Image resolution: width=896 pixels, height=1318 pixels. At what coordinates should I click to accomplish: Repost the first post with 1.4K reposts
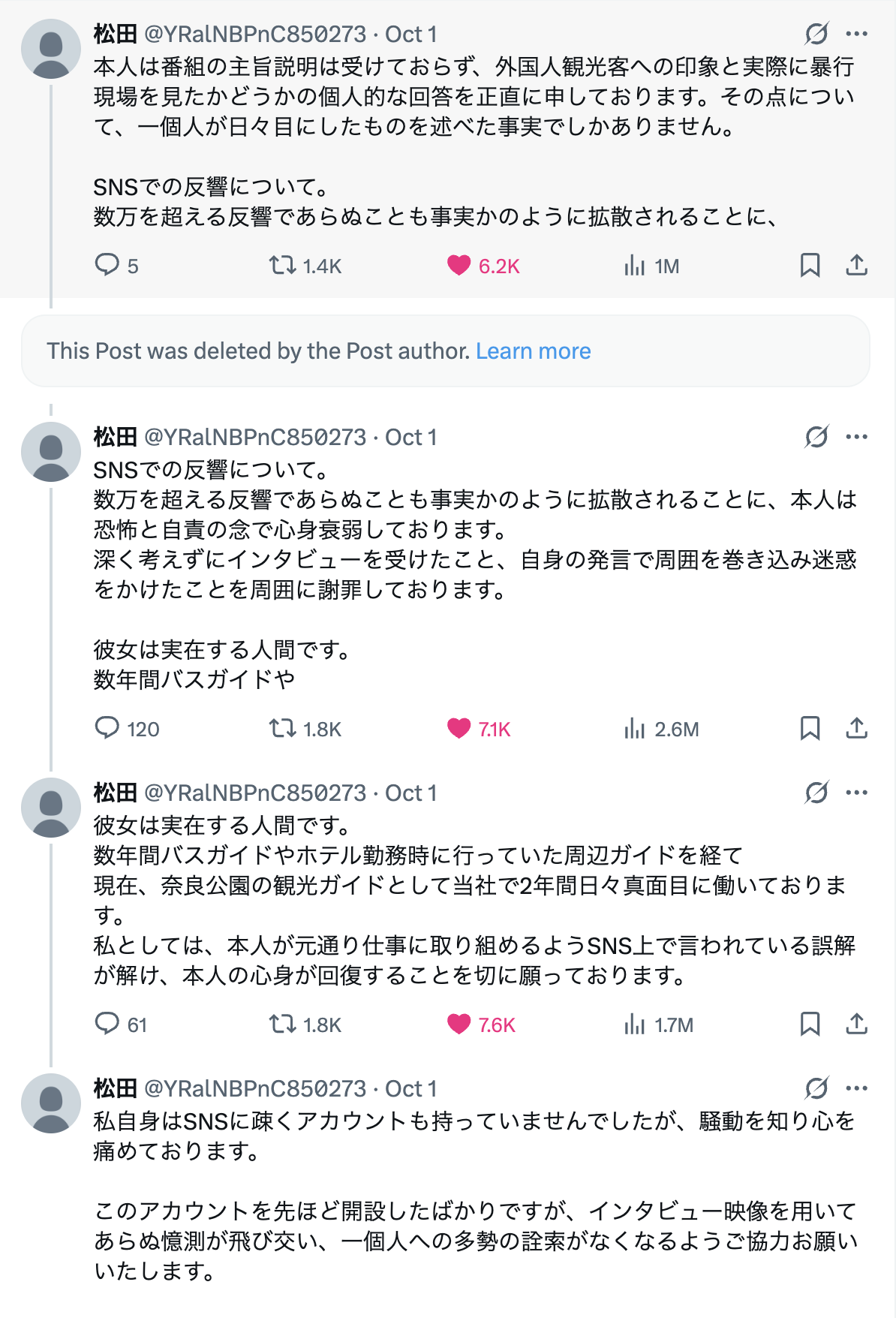click(x=283, y=265)
